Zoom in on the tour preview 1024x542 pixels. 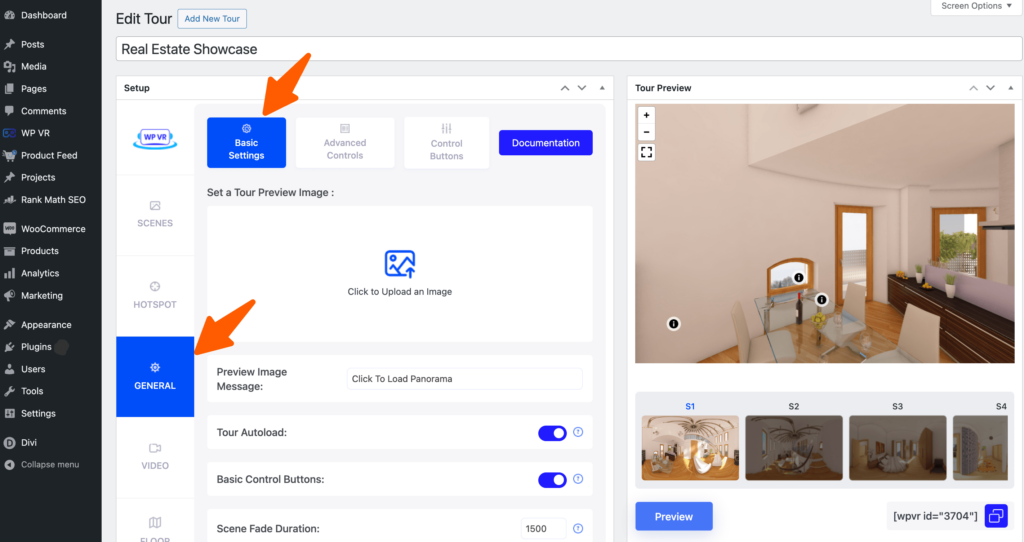pos(647,116)
